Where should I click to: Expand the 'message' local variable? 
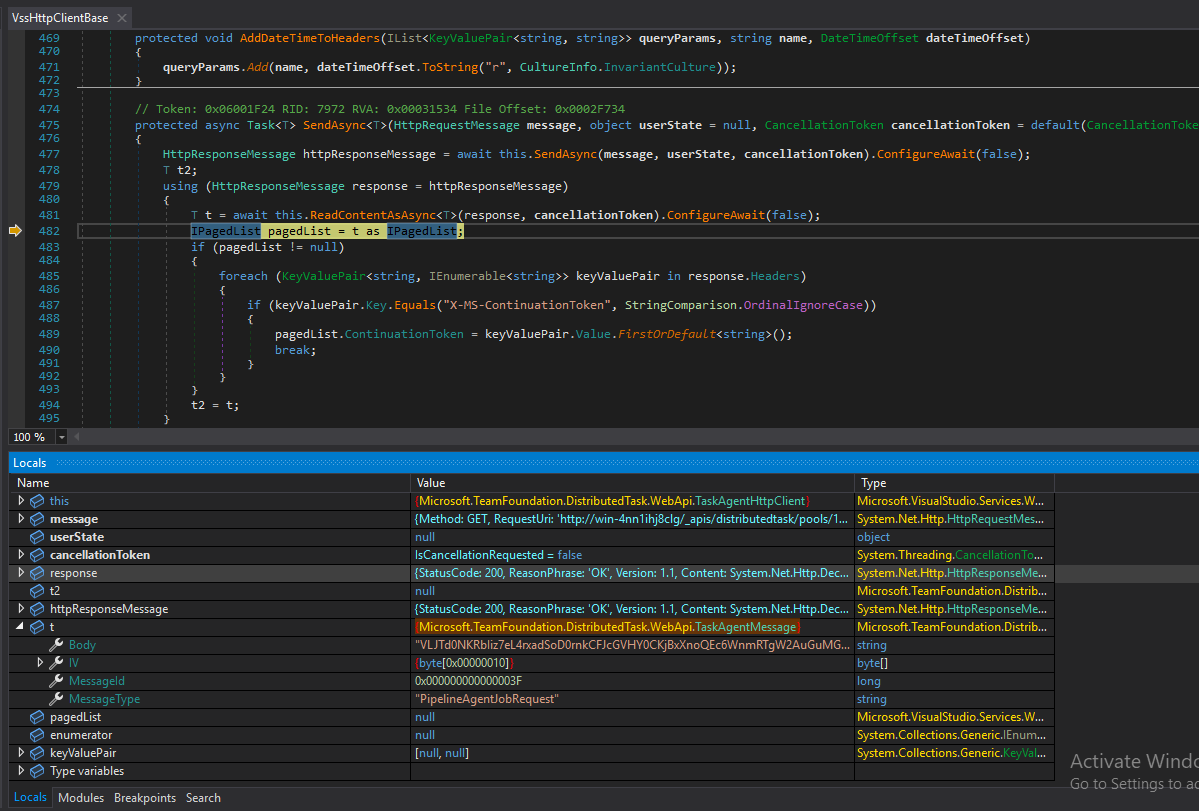pos(21,519)
